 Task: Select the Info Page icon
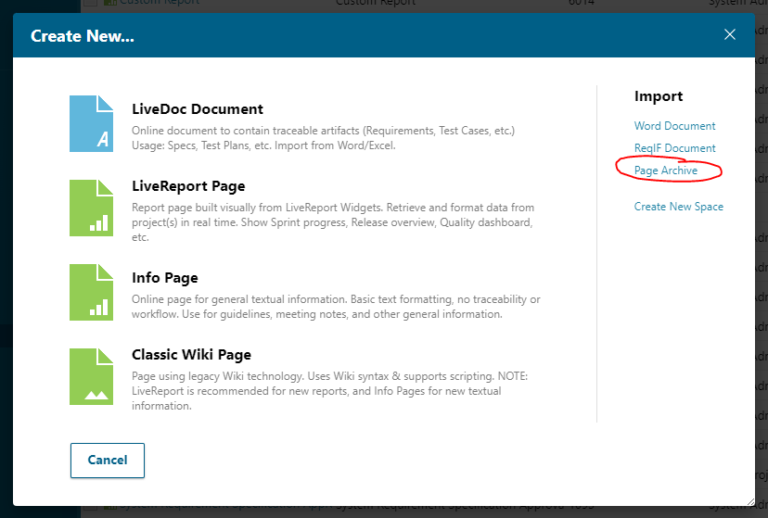tap(91, 292)
